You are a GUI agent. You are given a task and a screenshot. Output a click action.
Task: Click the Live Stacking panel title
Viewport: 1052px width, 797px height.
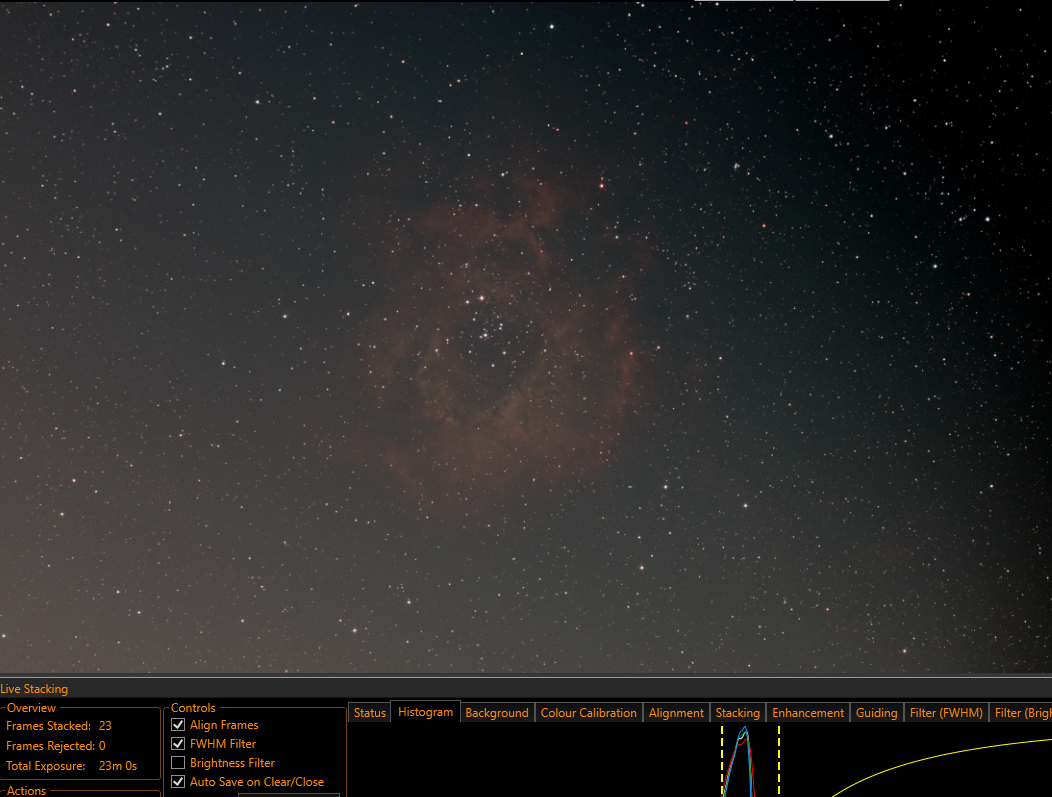coord(34,689)
